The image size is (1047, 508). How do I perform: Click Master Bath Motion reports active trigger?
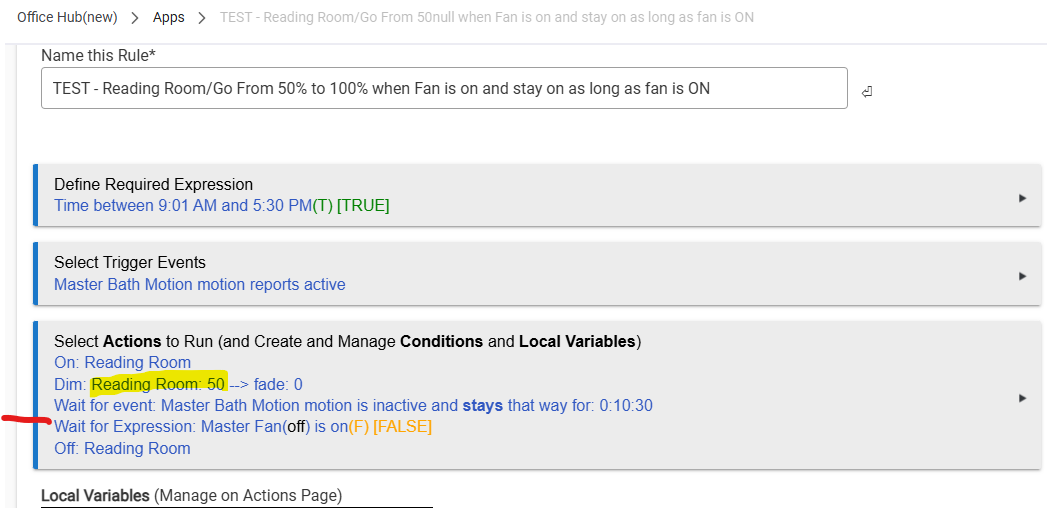pos(199,285)
